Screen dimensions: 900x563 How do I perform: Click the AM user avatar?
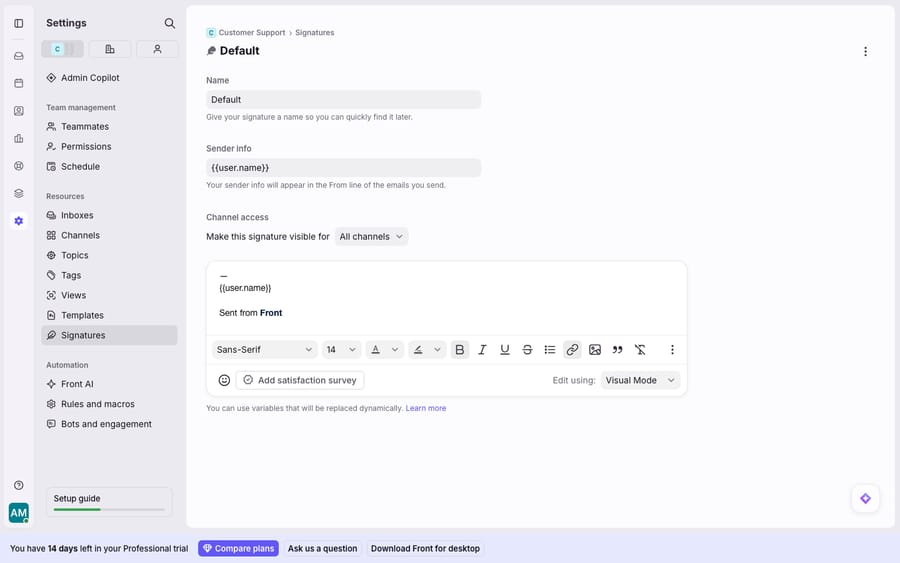pyautogui.click(x=18, y=512)
